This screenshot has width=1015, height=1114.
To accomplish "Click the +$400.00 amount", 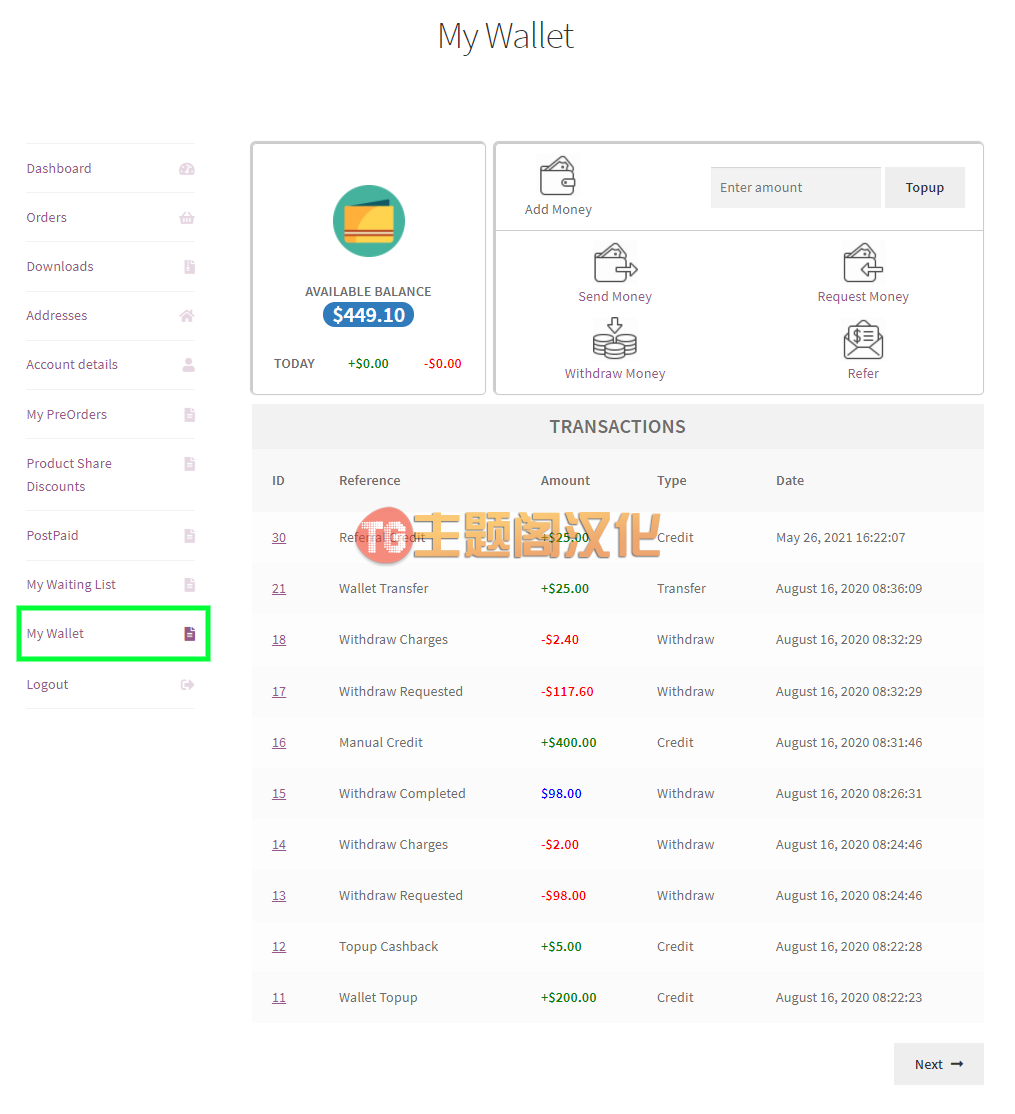I will click(569, 742).
